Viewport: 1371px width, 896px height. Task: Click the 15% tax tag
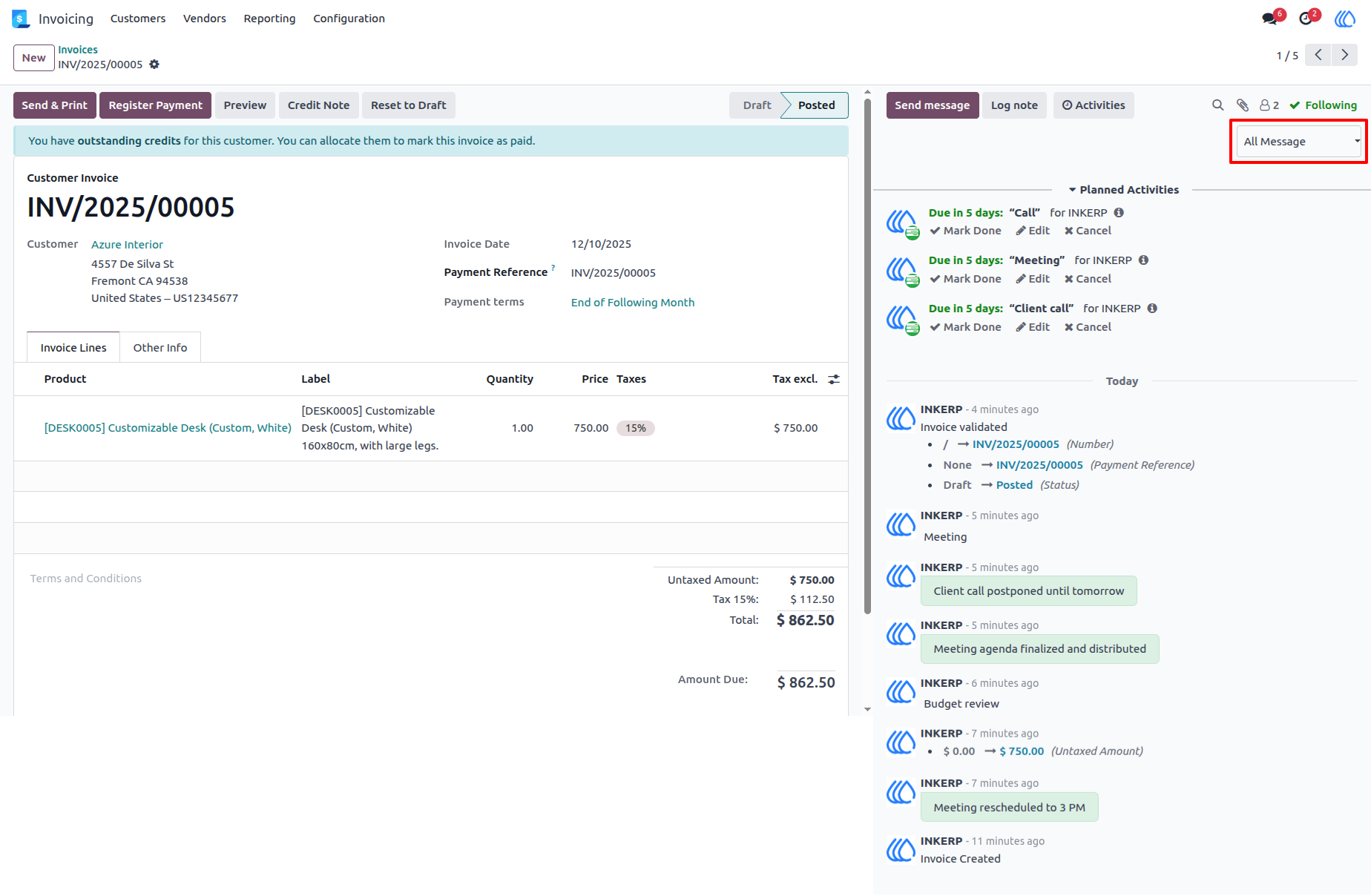point(636,428)
